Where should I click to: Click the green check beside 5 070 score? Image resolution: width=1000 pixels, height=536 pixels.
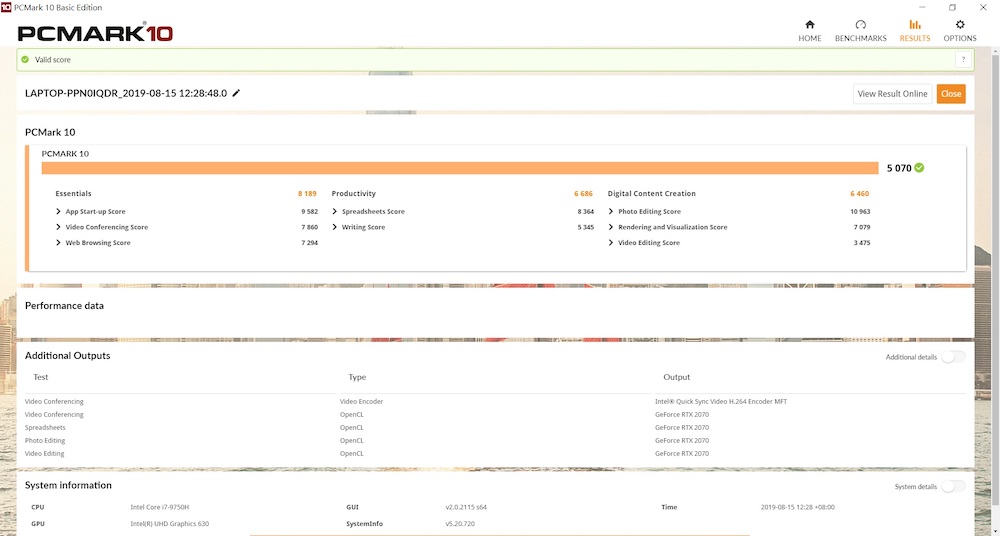coord(919,168)
